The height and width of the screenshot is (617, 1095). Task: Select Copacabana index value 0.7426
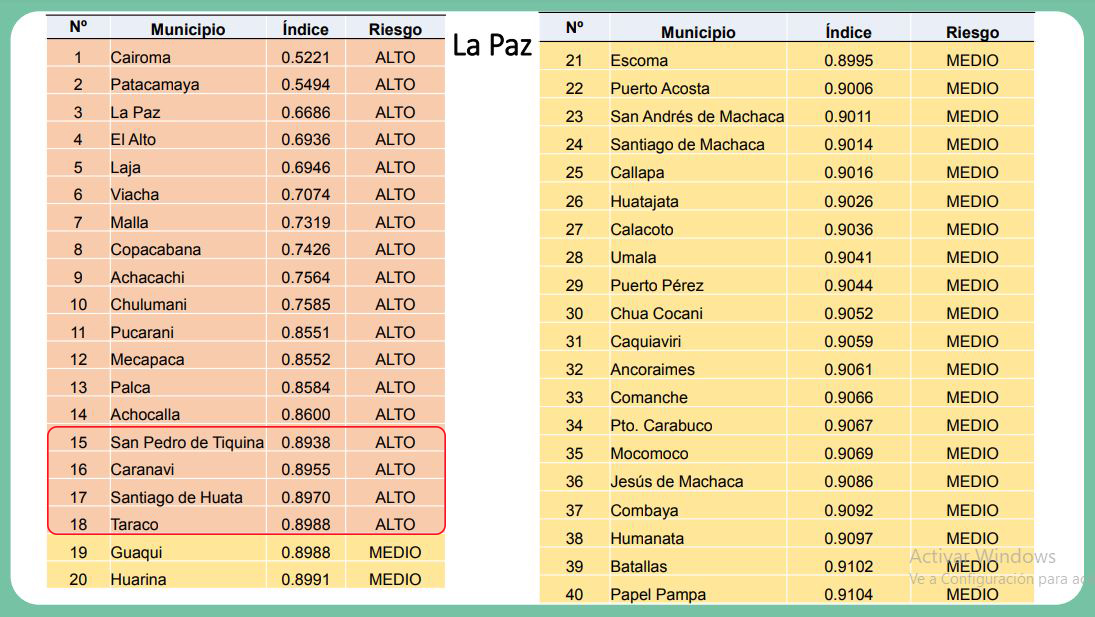click(306, 249)
